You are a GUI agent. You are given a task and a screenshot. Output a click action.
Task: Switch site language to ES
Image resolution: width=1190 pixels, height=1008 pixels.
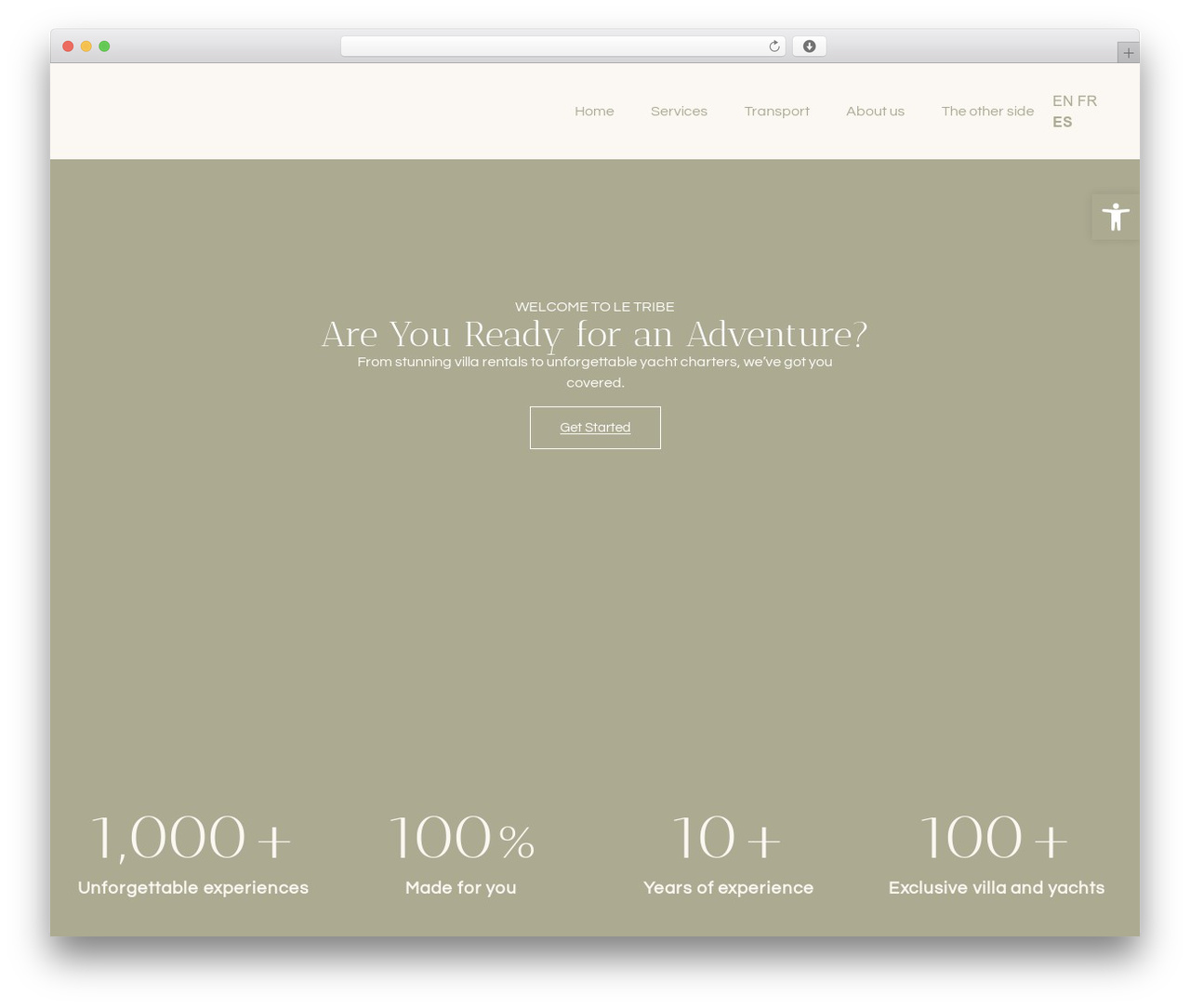[1063, 122]
